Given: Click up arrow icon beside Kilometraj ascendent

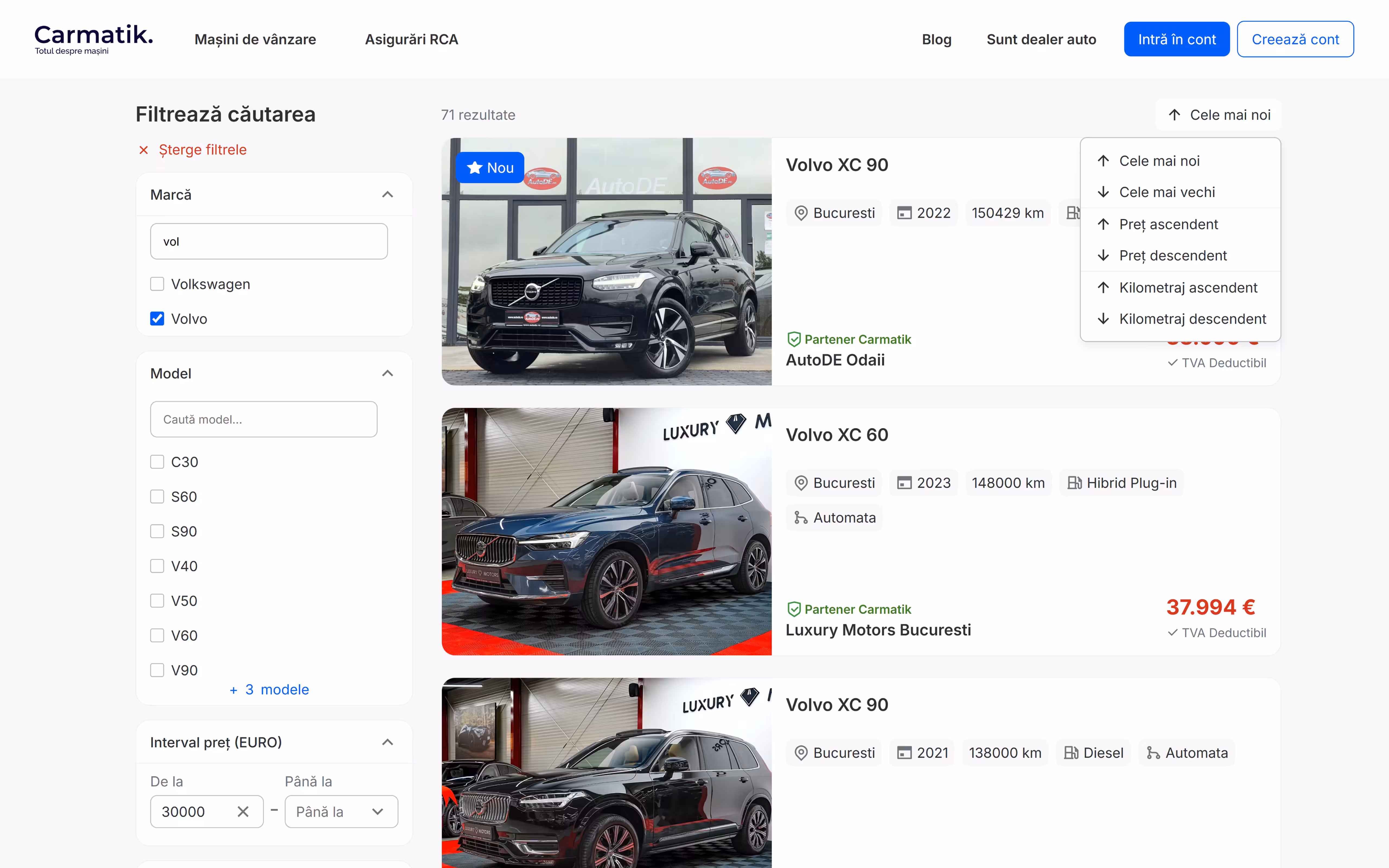Looking at the screenshot, I should pyautogui.click(x=1103, y=288).
